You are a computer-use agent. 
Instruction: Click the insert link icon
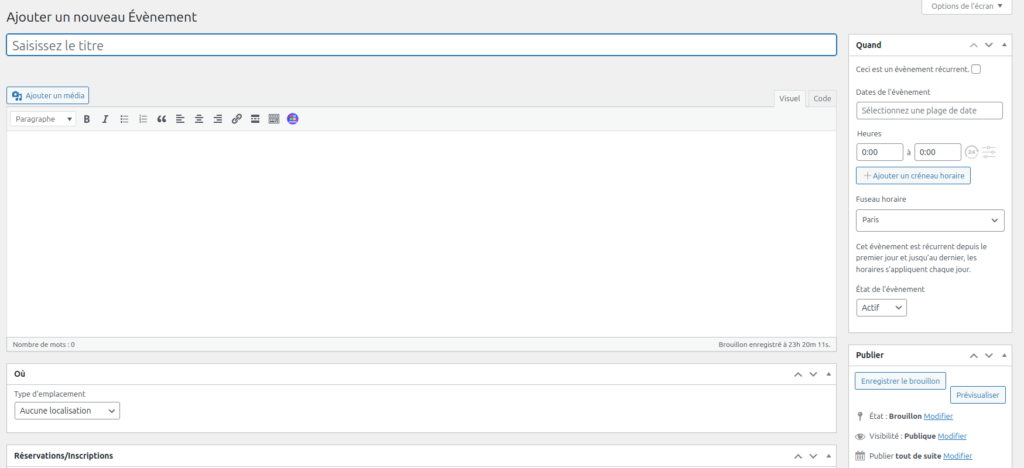[237, 119]
